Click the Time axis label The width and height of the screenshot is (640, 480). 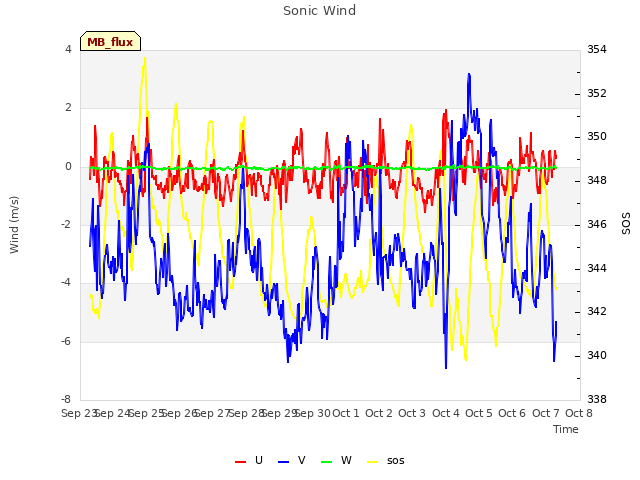tap(566, 429)
